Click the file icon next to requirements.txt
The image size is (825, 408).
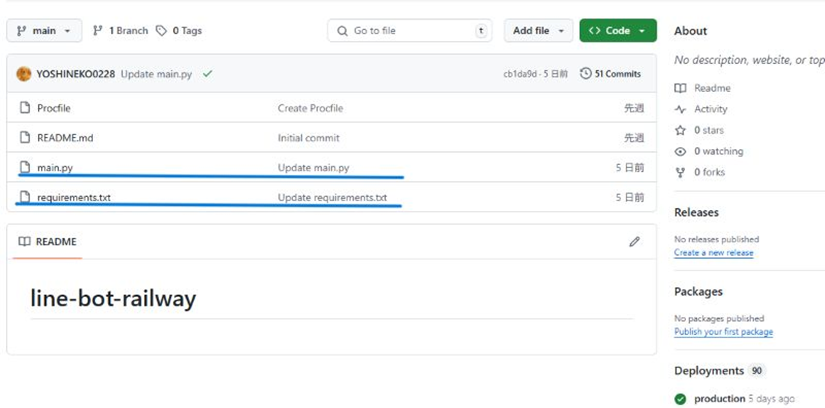[25, 197]
